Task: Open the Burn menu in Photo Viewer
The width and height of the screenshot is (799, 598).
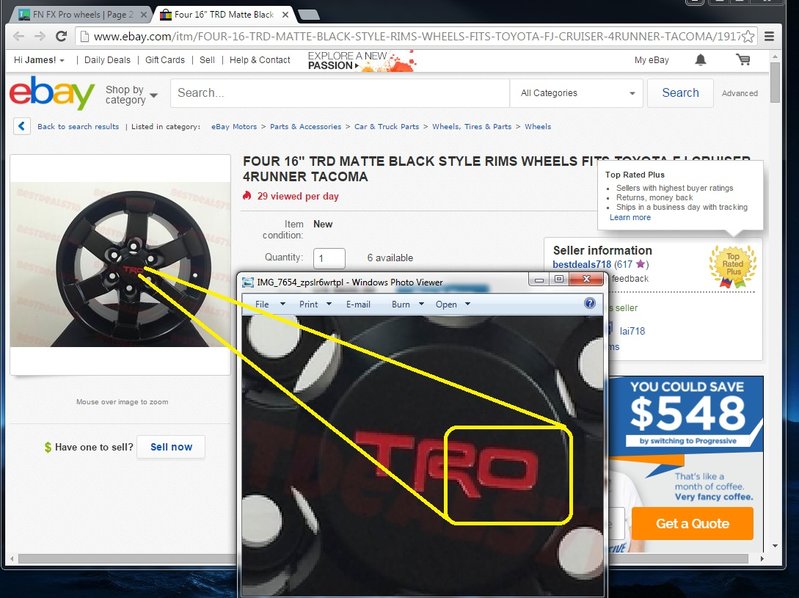Action: [408, 304]
